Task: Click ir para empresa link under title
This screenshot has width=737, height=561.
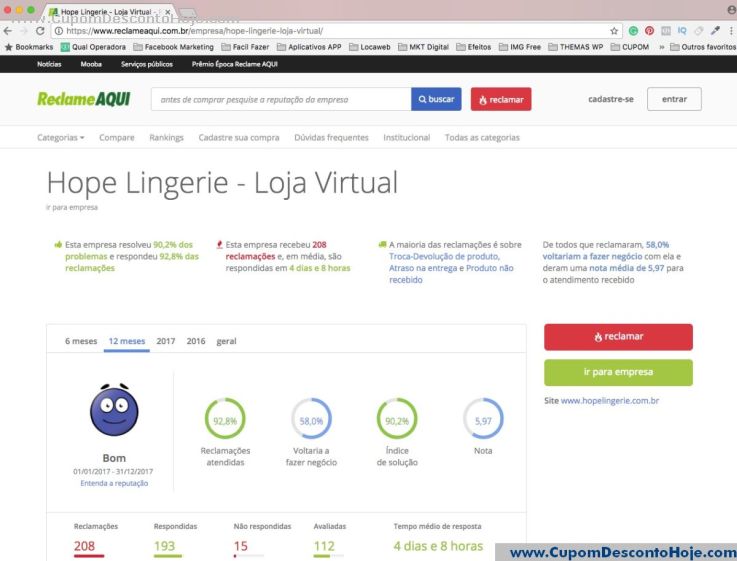Action: pyautogui.click(x=72, y=207)
